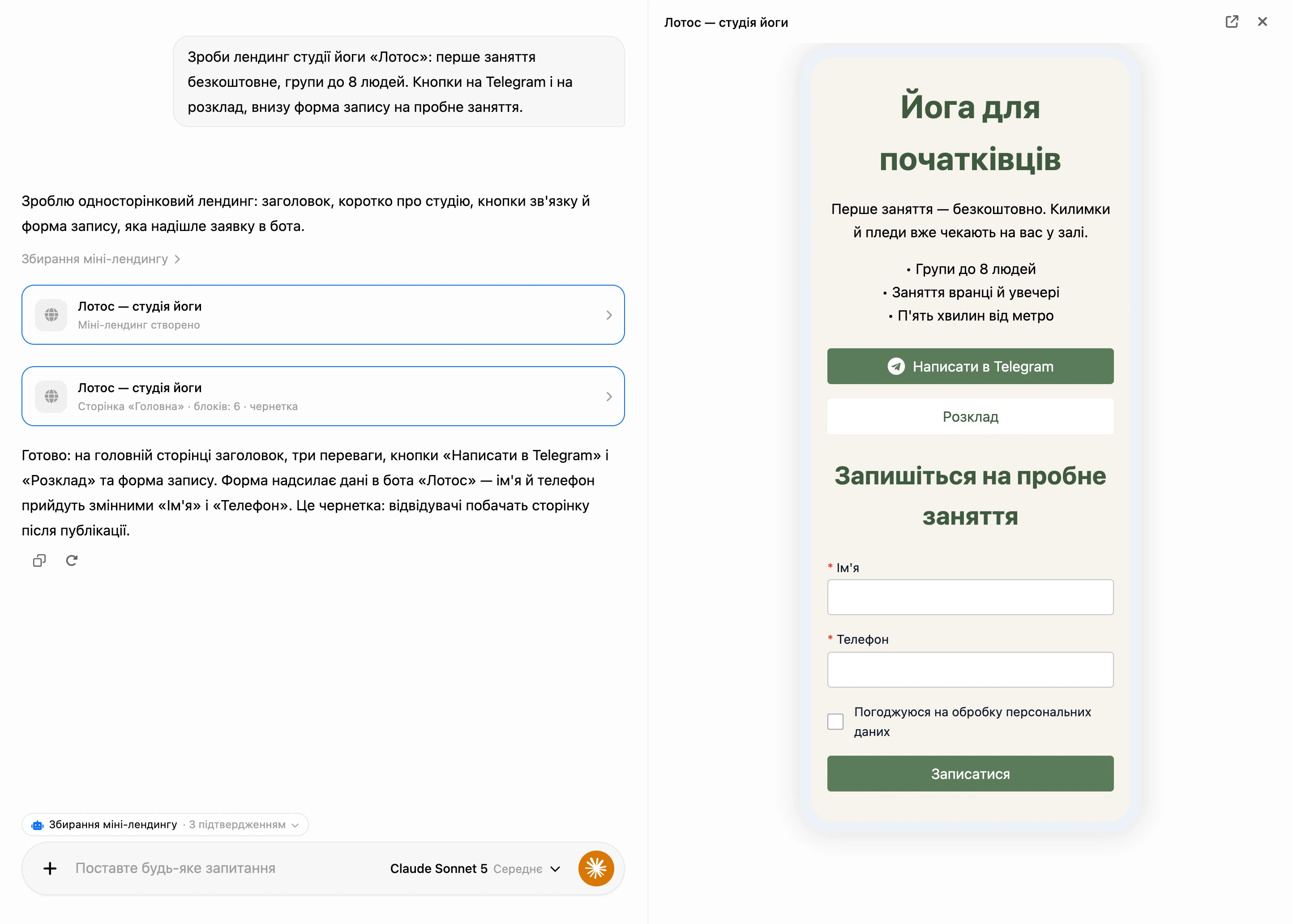Click the Написати в Telegram button

click(x=970, y=366)
